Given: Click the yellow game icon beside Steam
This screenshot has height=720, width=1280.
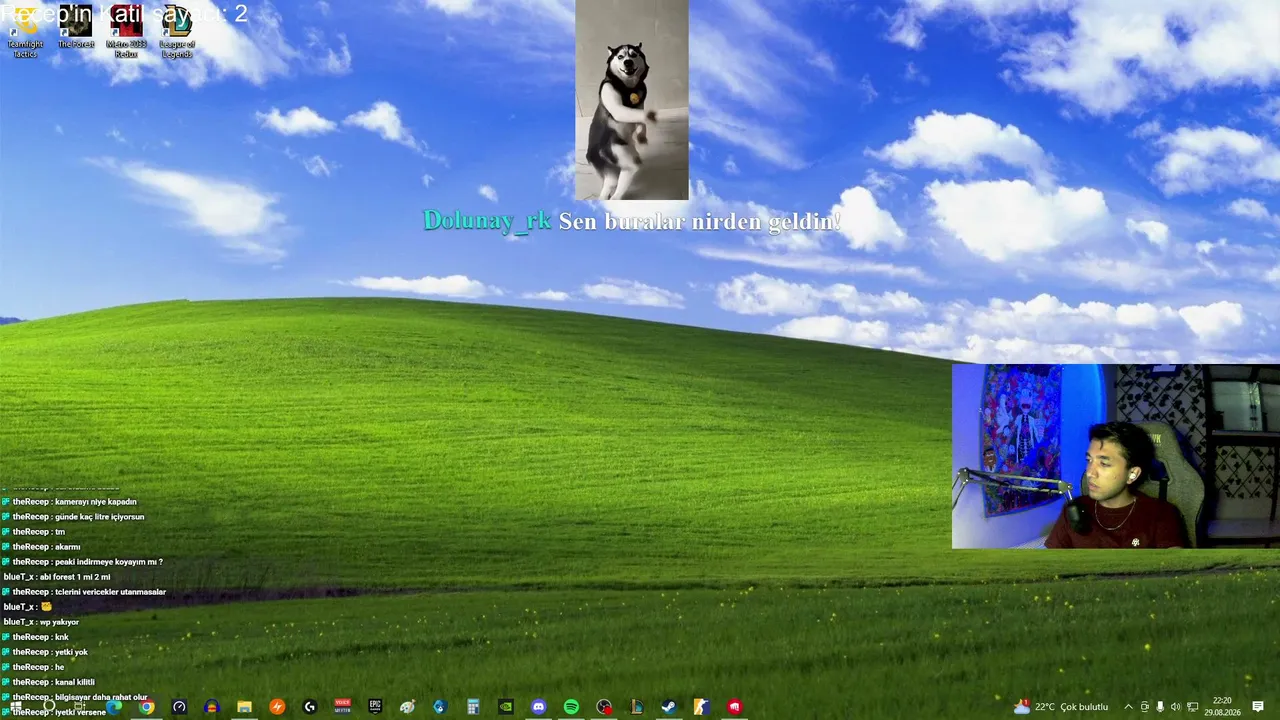Looking at the screenshot, I should [x=702, y=707].
